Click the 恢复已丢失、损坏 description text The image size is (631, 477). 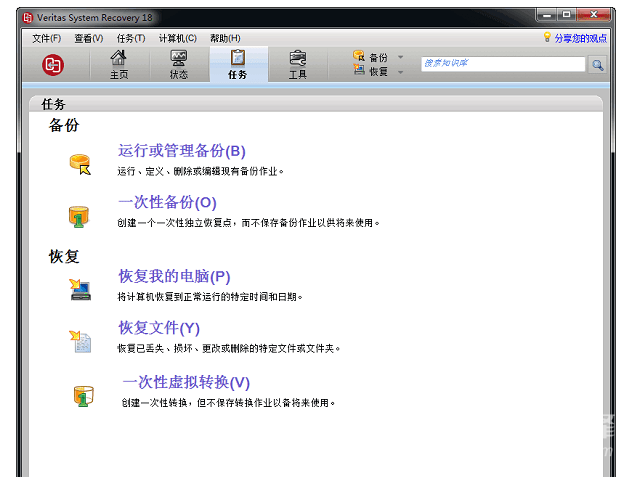click(x=229, y=349)
